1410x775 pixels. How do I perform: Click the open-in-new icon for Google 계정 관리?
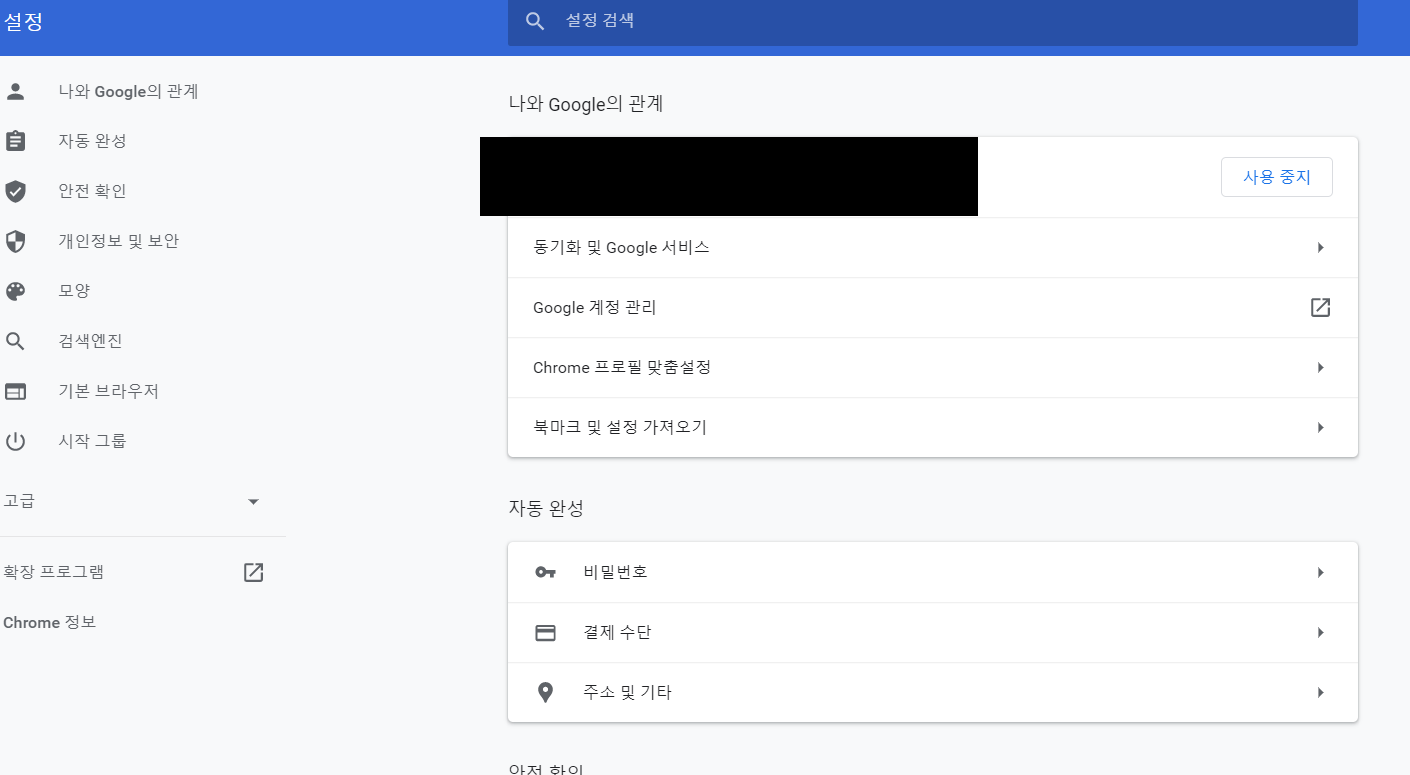pos(1320,307)
